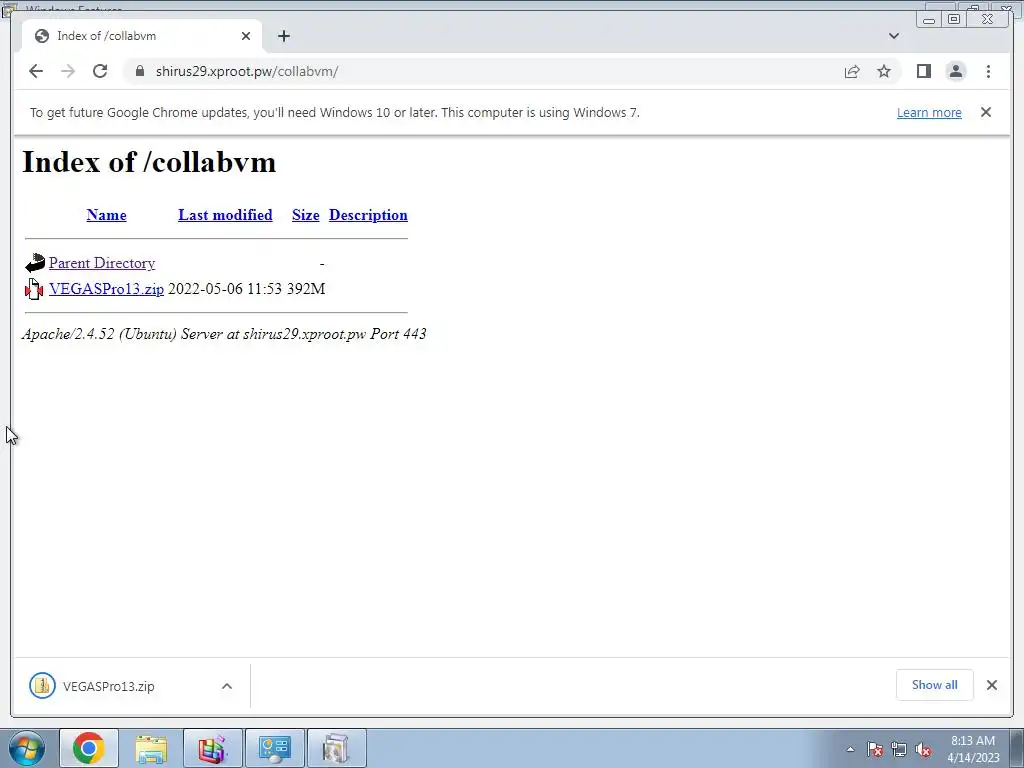
Task: Sort listing by Name
Action: tap(106, 215)
